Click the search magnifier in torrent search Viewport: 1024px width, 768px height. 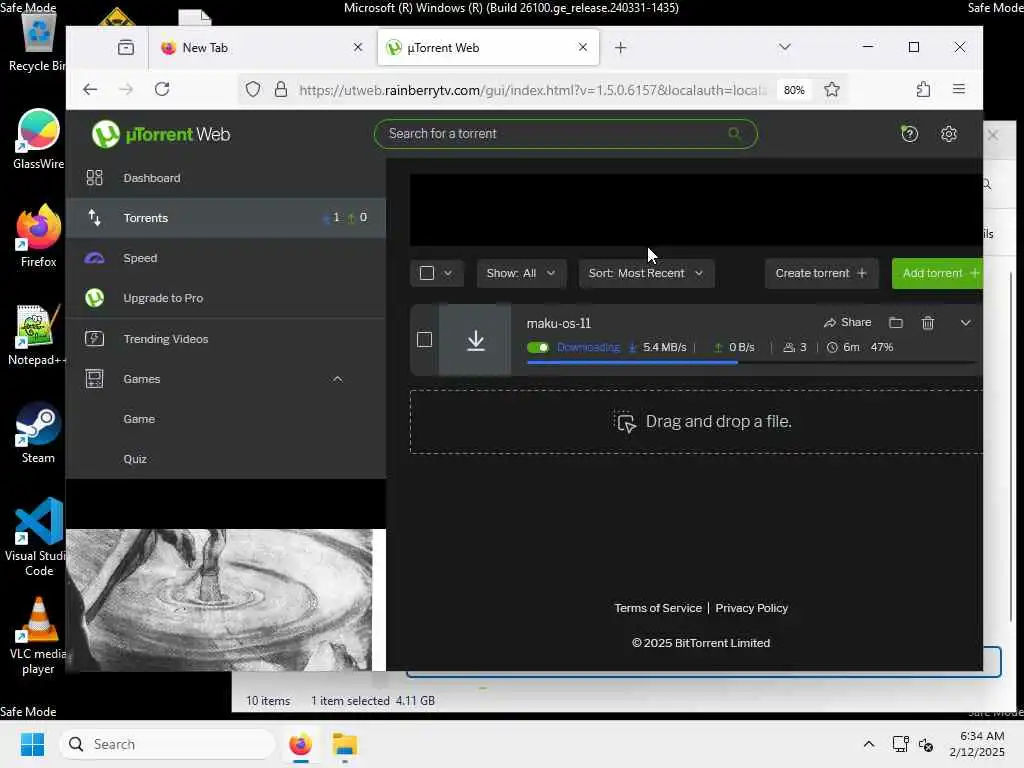point(735,133)
